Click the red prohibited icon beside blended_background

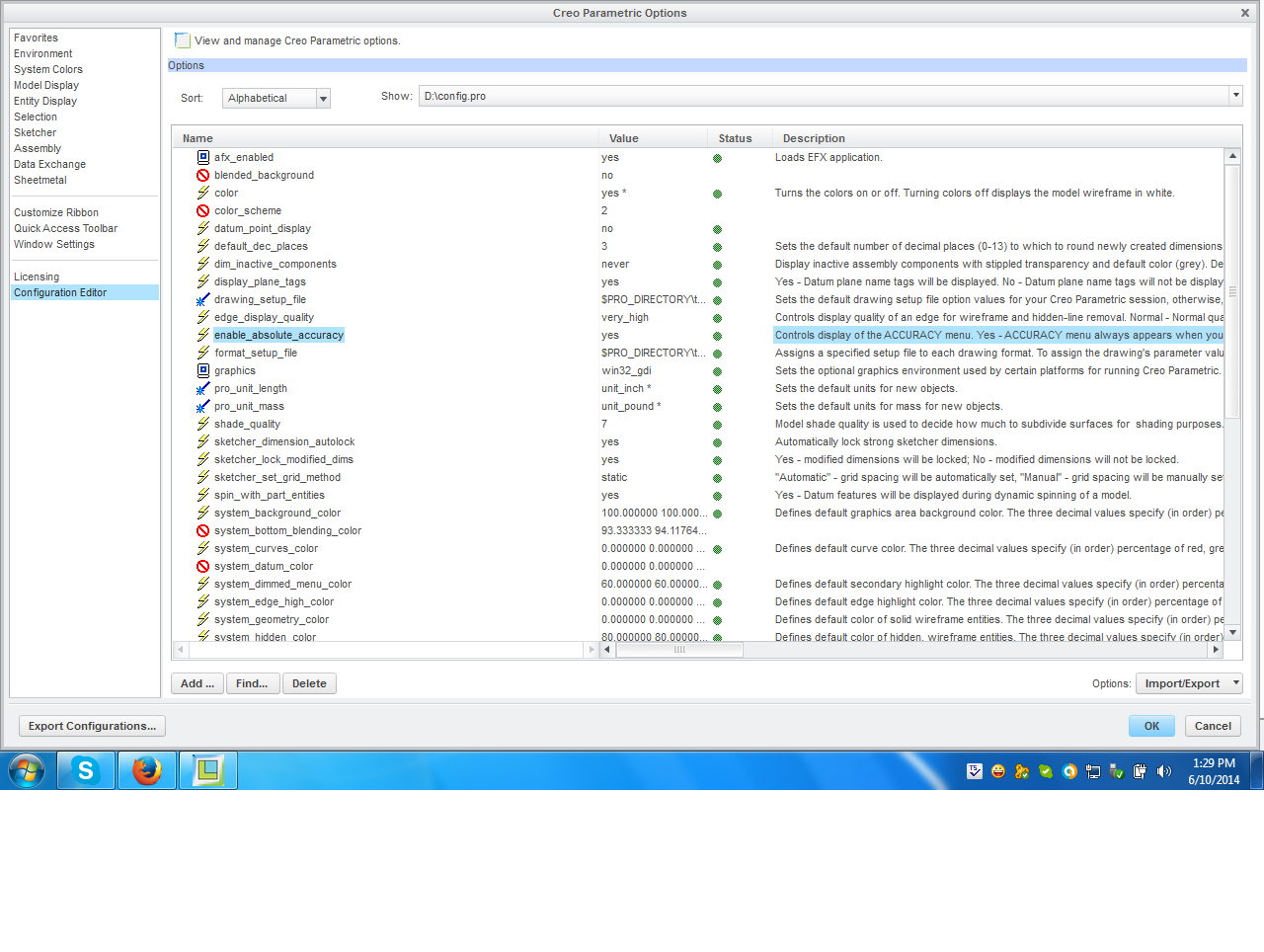pyautogui.click(x=203, y=175)
